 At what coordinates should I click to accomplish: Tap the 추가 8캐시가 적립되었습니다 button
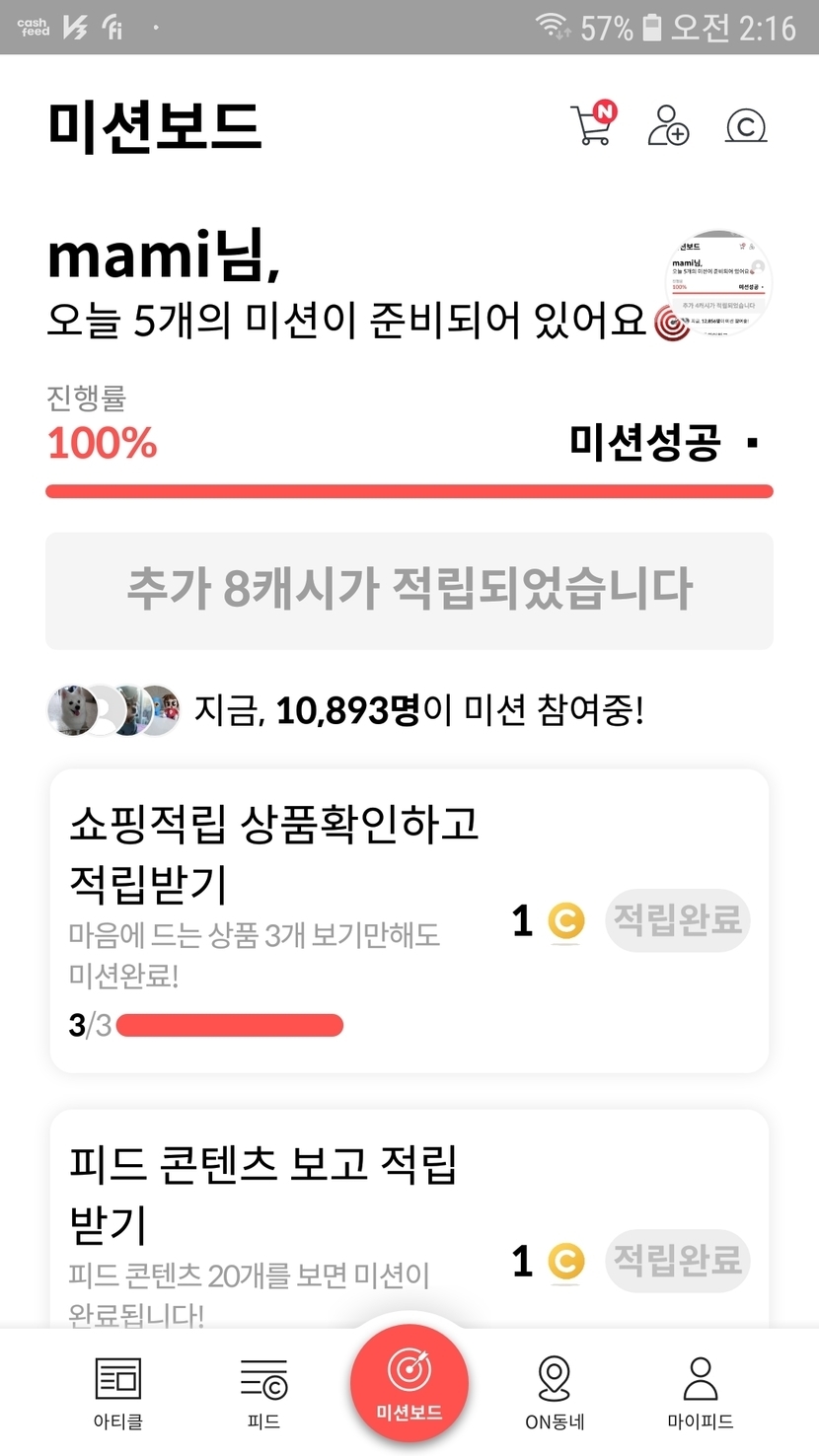(409, 590)
